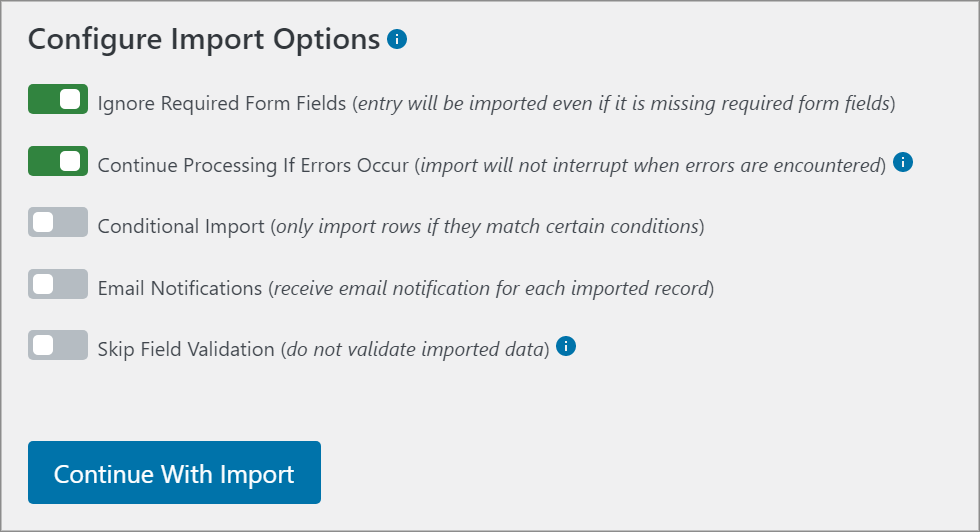
Task: Click description 'do not validate imported data'
Action: pos(416,349)
